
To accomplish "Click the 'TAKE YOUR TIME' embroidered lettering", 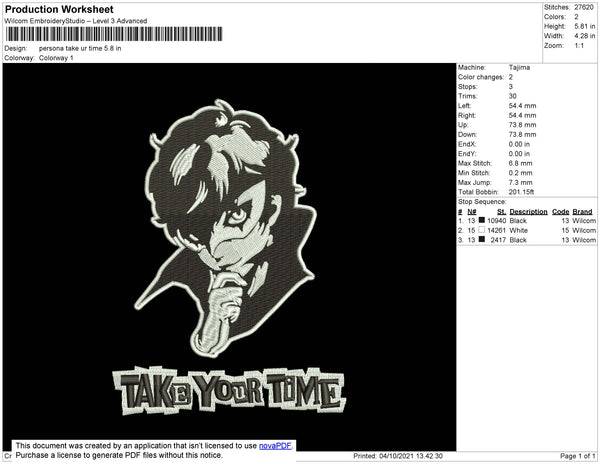I will tap(230, 390).
